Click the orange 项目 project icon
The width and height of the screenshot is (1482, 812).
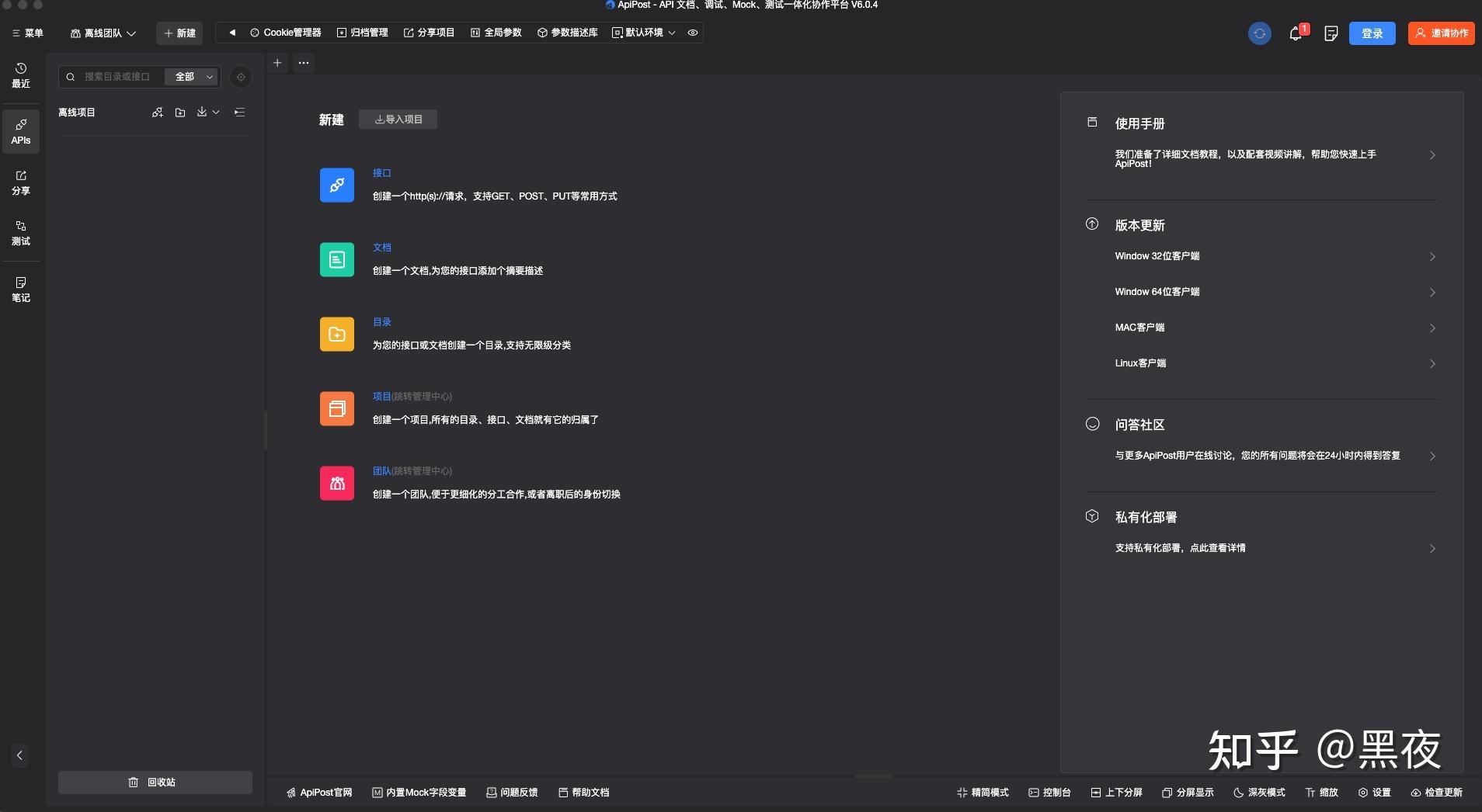click(337, 408)
